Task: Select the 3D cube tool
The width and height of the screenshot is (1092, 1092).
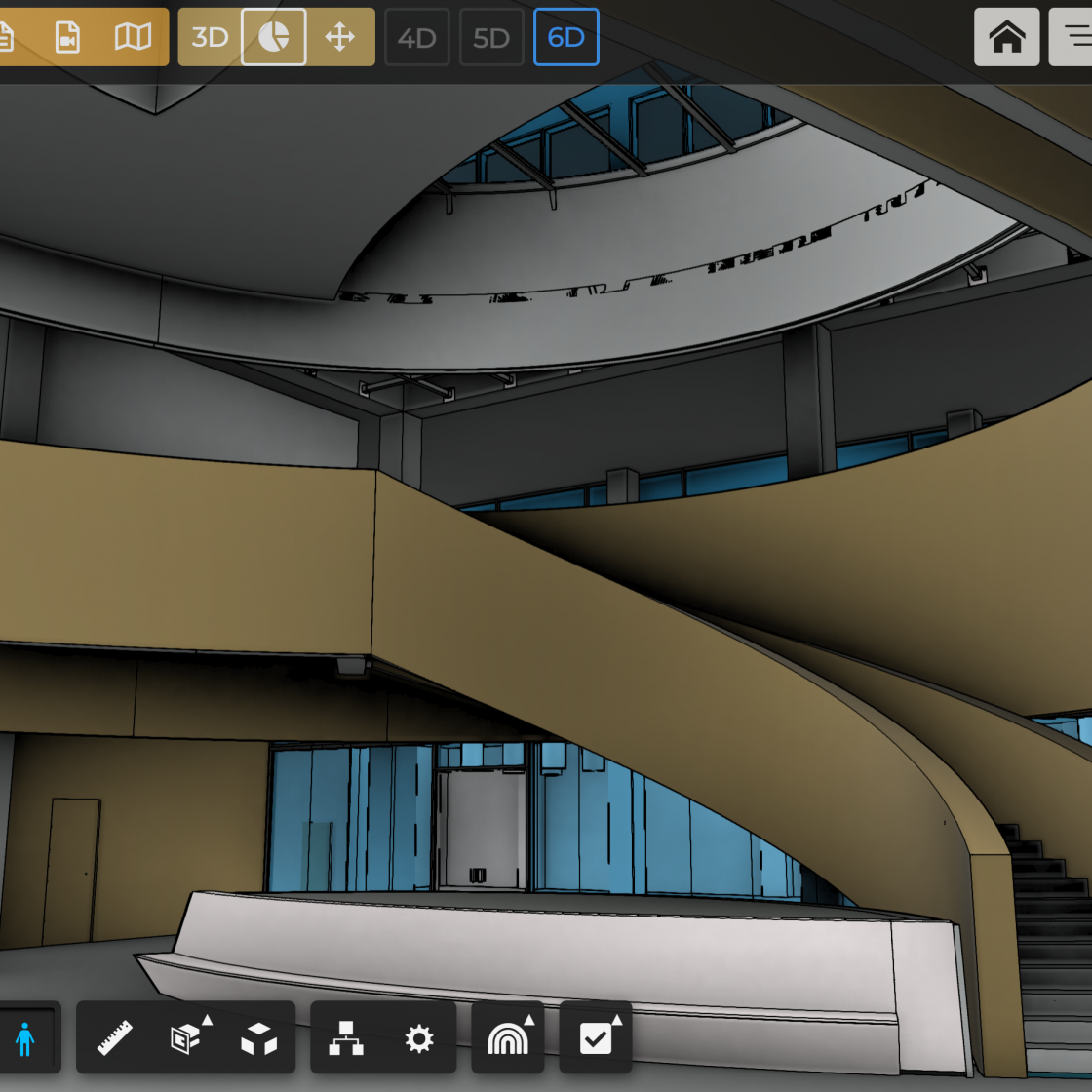Action: pyautogui.click(x=258, y=1037)
